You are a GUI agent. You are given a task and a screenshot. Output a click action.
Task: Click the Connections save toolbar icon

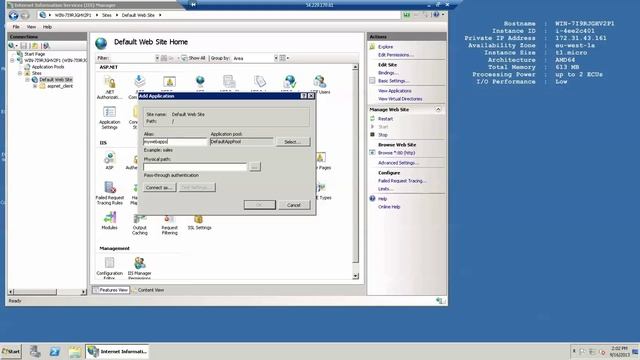[24, 46]
